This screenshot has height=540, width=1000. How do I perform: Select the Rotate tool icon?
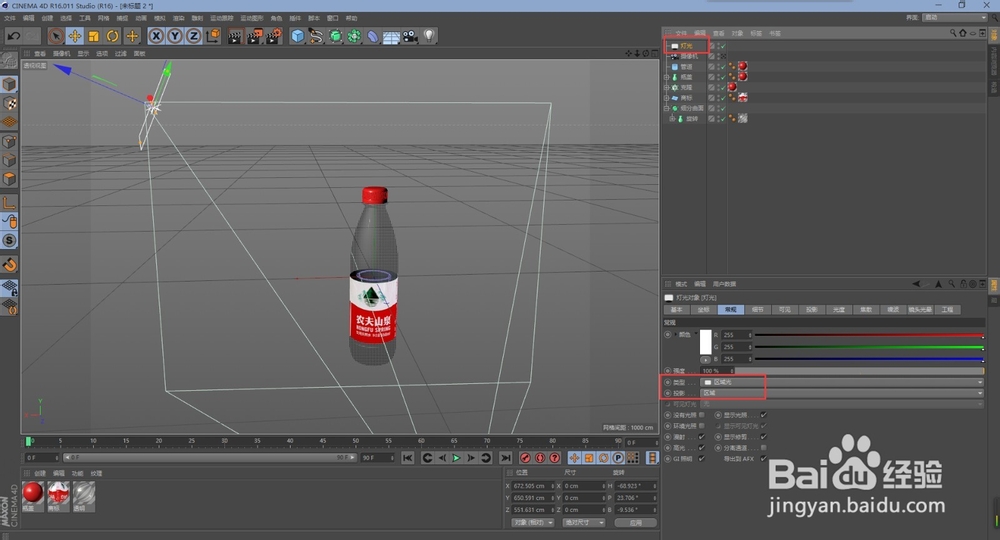pos(112,36)
